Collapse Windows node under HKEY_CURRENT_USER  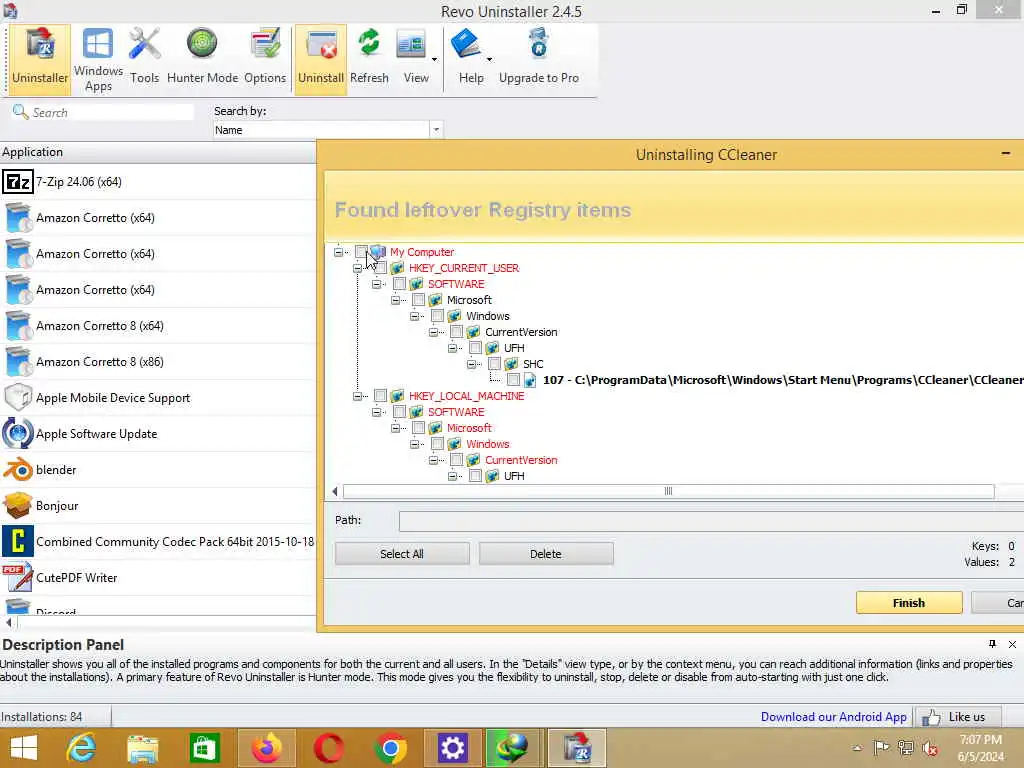click(x=414, y=316)
